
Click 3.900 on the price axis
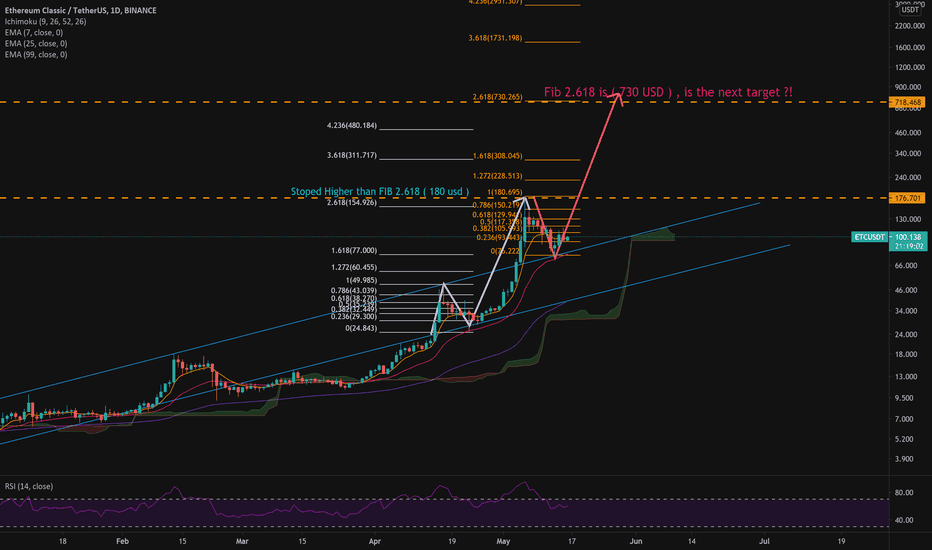click(x=904, y=459)
